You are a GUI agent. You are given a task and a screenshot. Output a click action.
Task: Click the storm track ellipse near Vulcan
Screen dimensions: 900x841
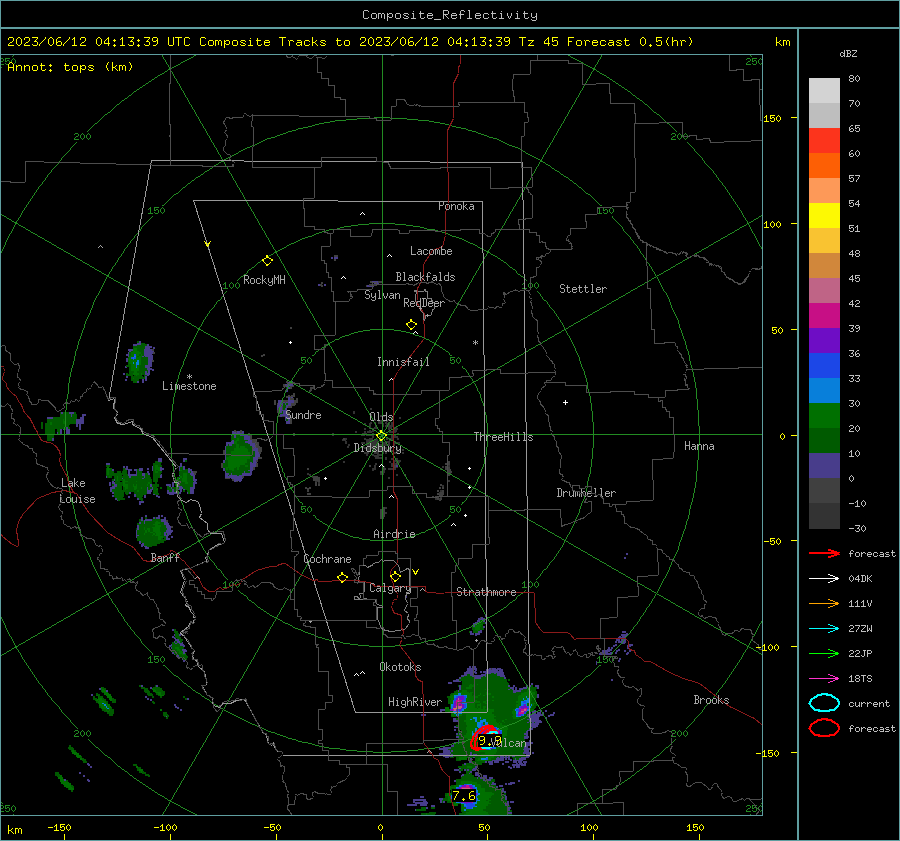point(486,739)
